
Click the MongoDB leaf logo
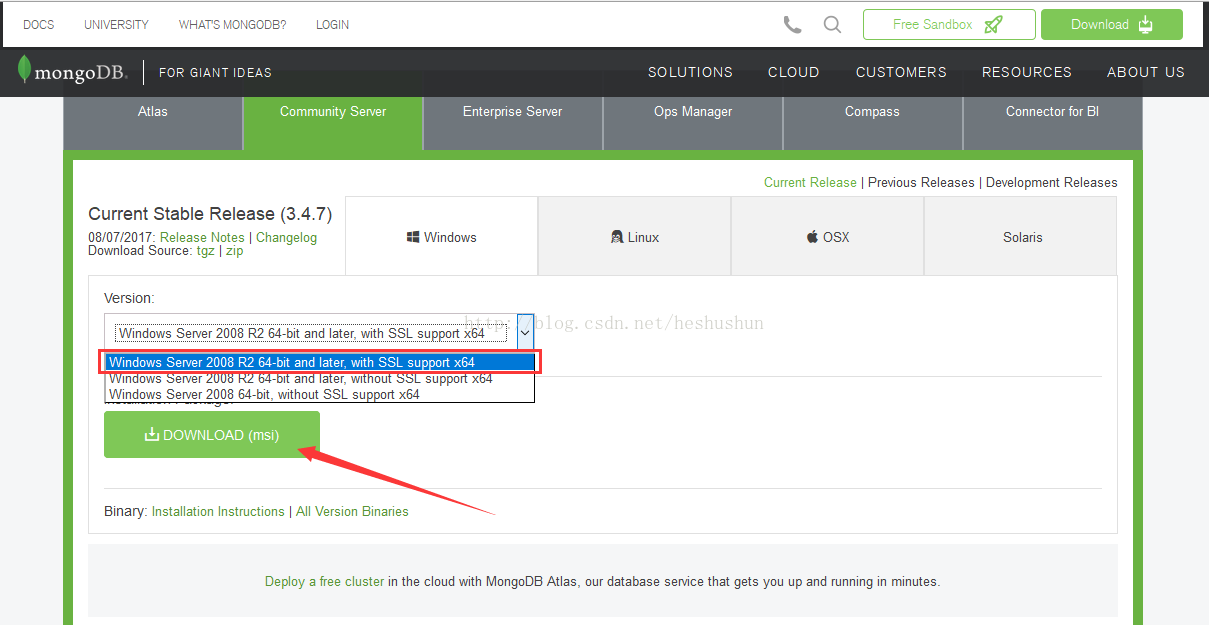(25, 70)
